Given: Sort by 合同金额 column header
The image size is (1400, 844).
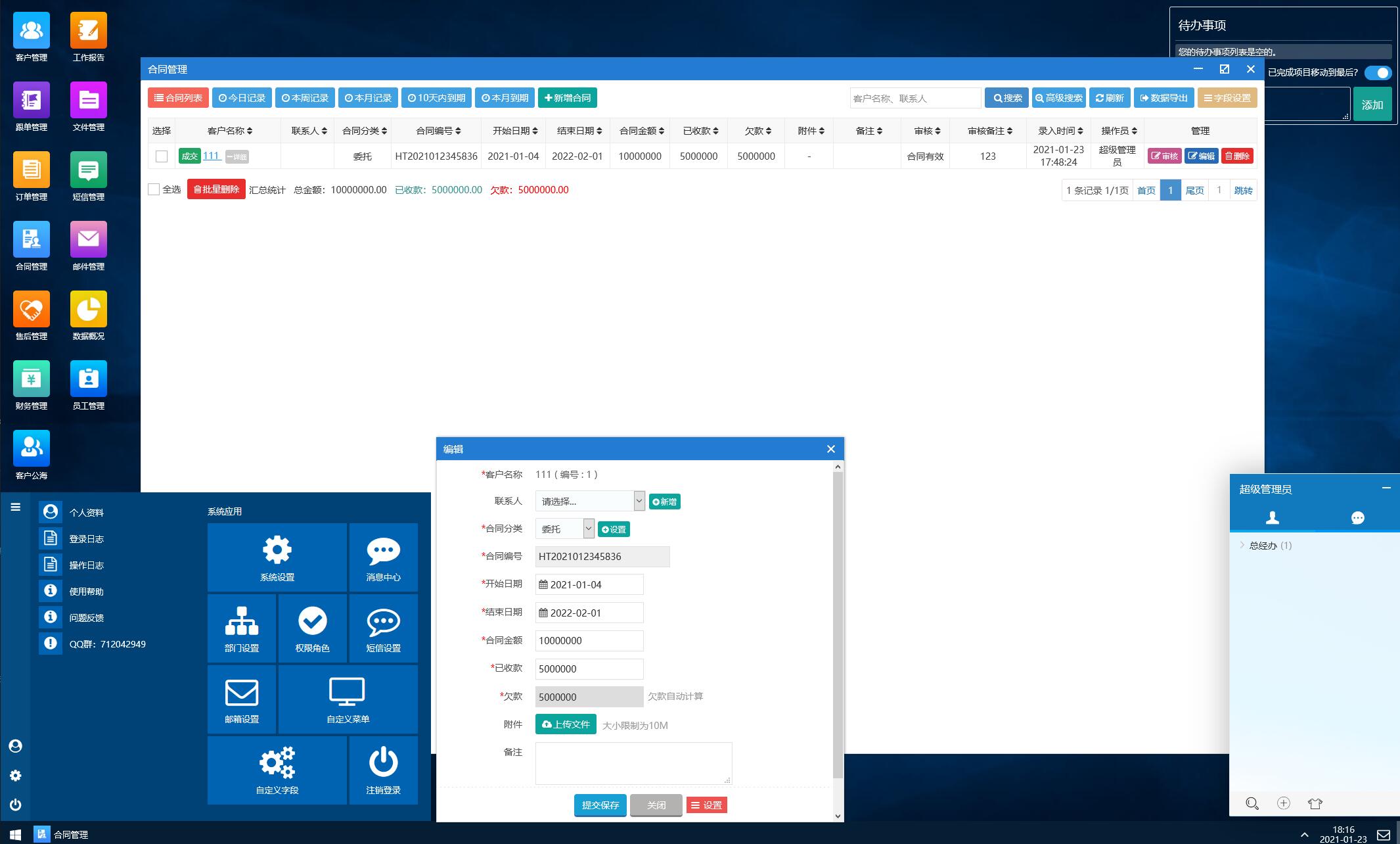Looking at the screenshot, I should [x=641, y=131].
